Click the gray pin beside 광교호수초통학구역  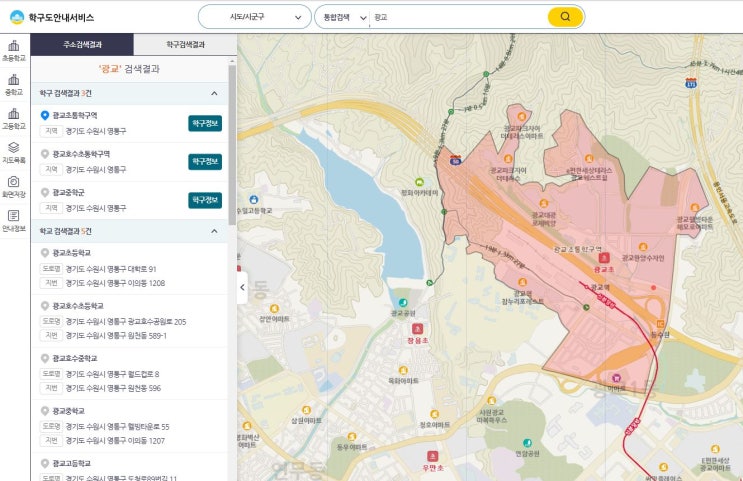click(x=45, y=154)
